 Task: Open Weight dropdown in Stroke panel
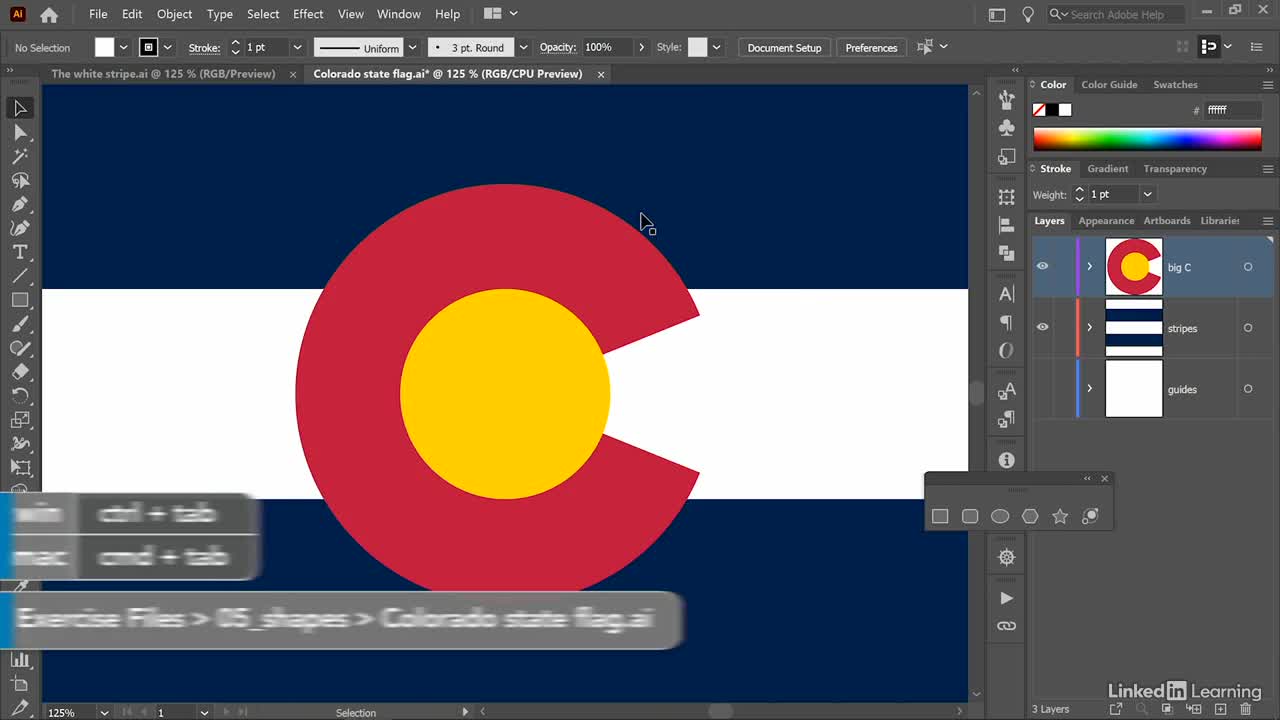coord(1147,194)
